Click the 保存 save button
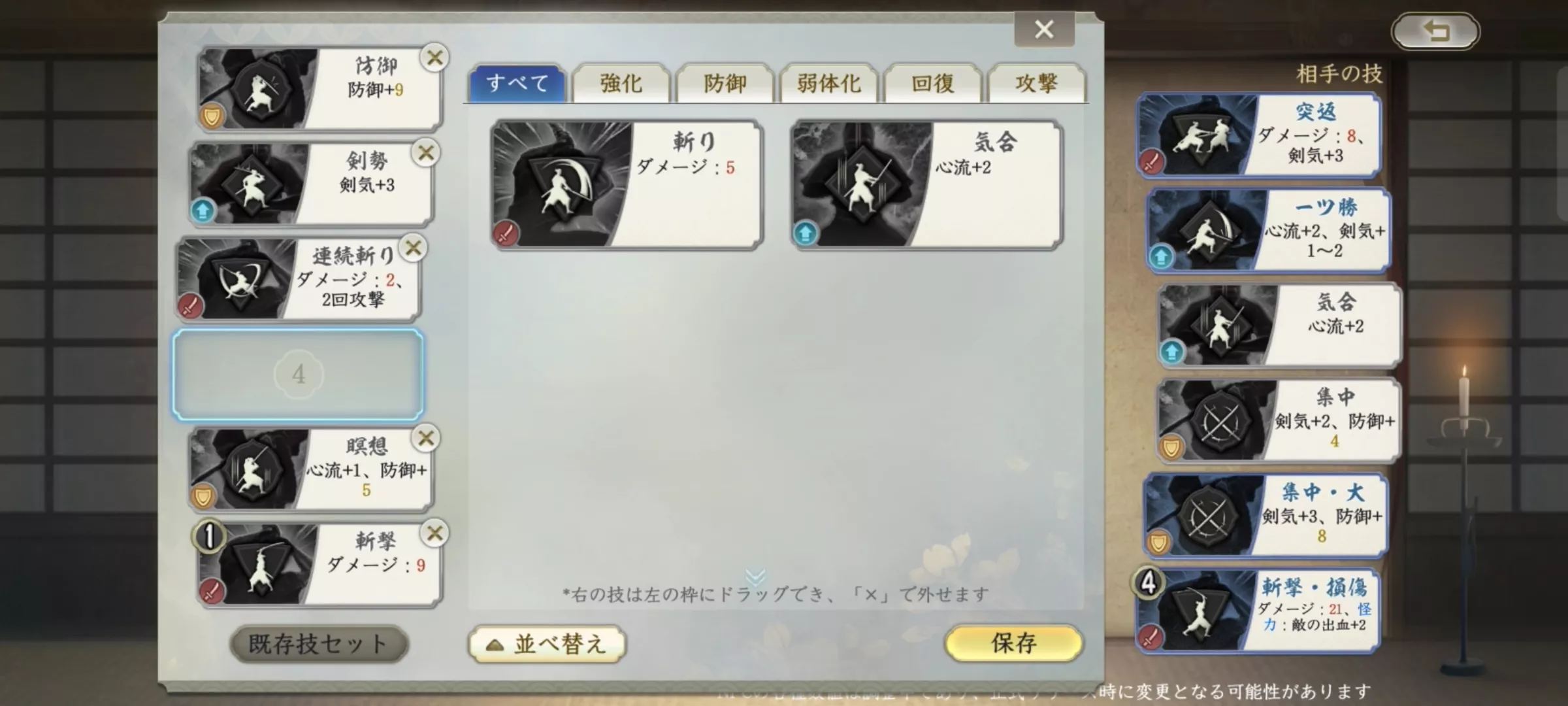The image size is (1568, 706). coord(1014,643)
